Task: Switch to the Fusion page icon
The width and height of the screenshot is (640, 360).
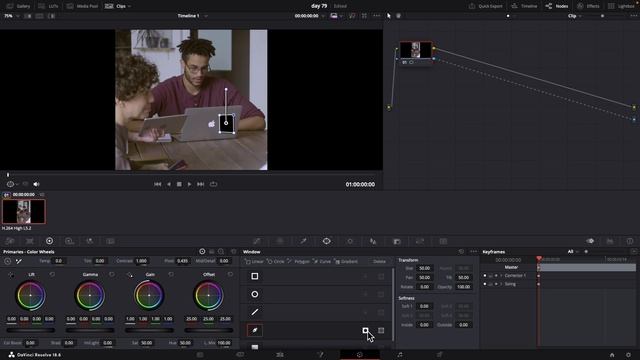Action: (x=320, y=355)
